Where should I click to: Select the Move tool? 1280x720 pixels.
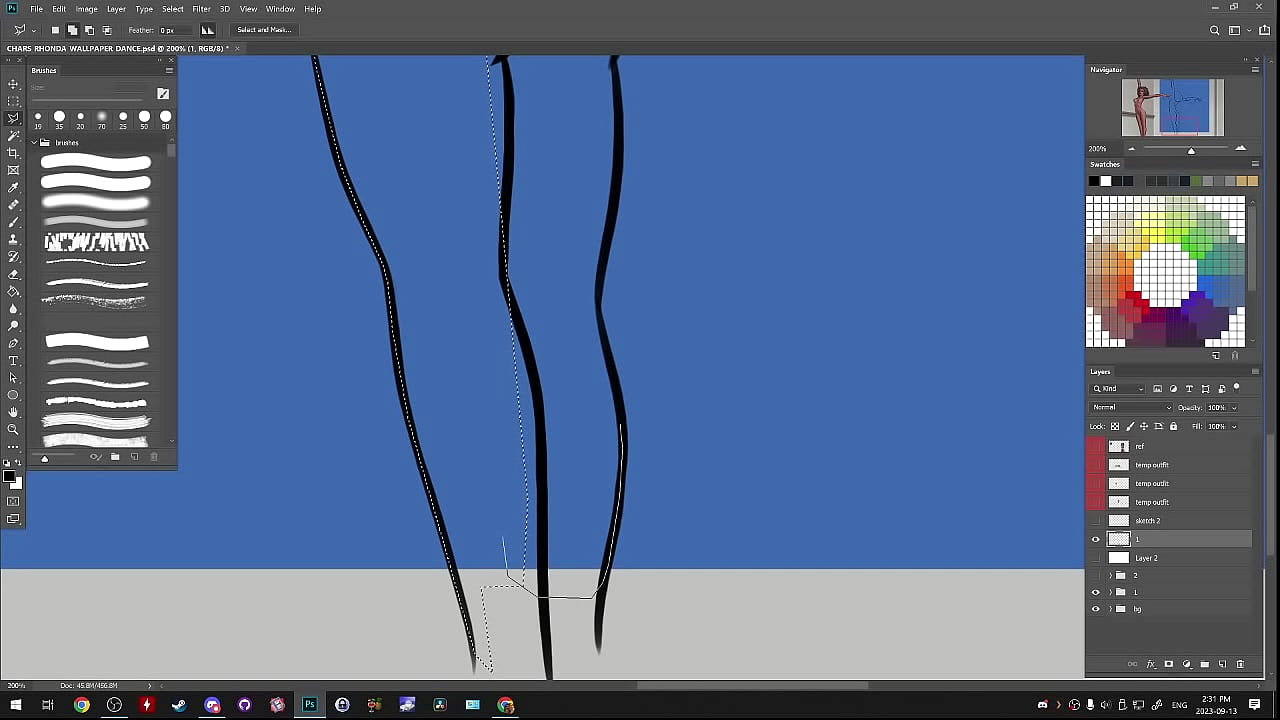[x=13, y=84]
